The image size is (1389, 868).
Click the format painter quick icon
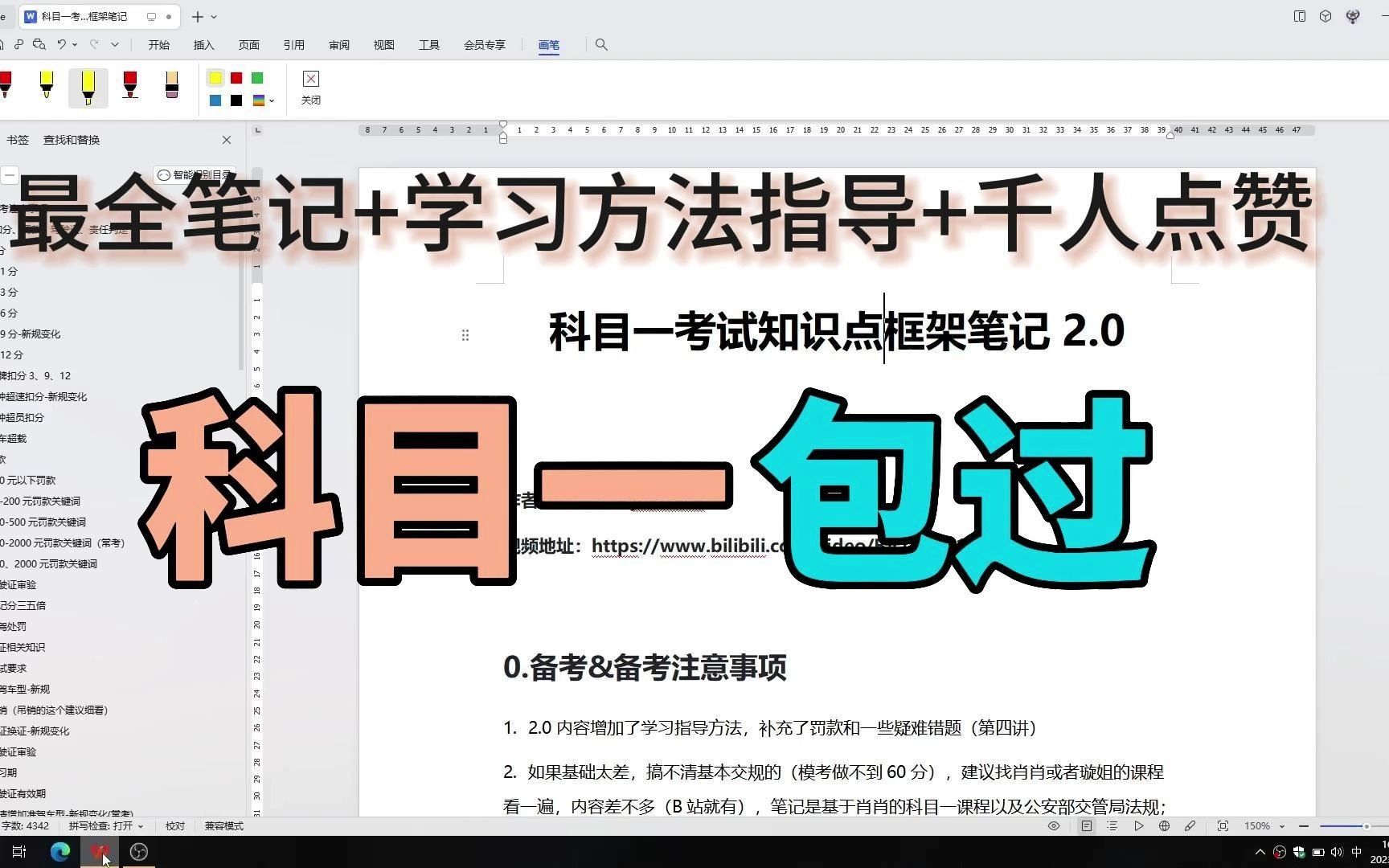point(18,44)
